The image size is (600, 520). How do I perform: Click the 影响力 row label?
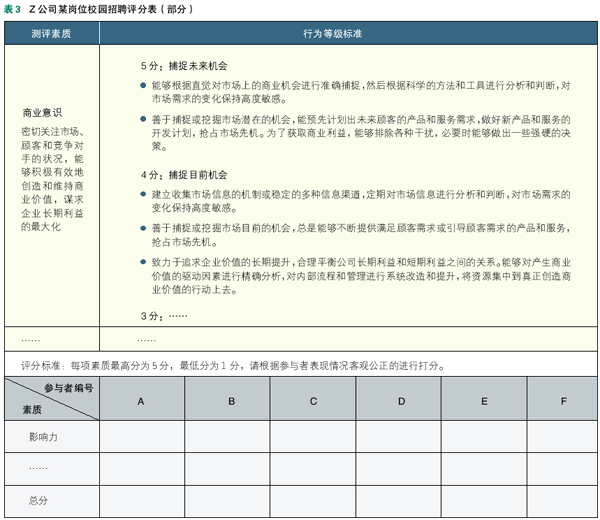[44, 437]
